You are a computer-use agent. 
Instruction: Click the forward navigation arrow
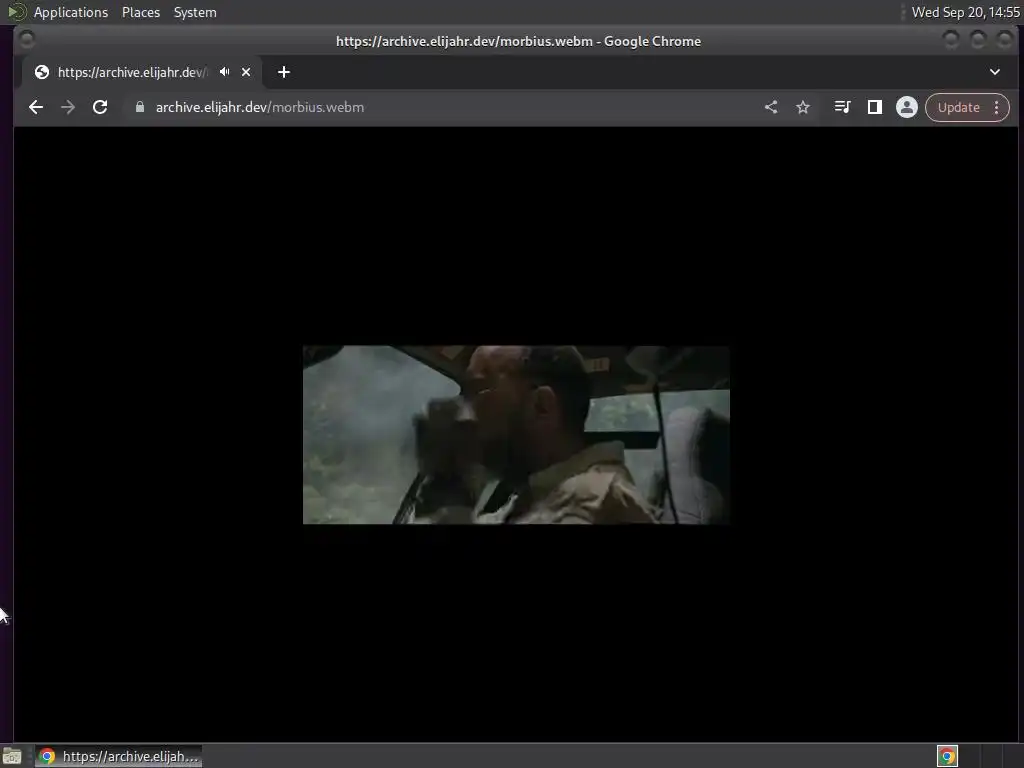tap(68, 107)
